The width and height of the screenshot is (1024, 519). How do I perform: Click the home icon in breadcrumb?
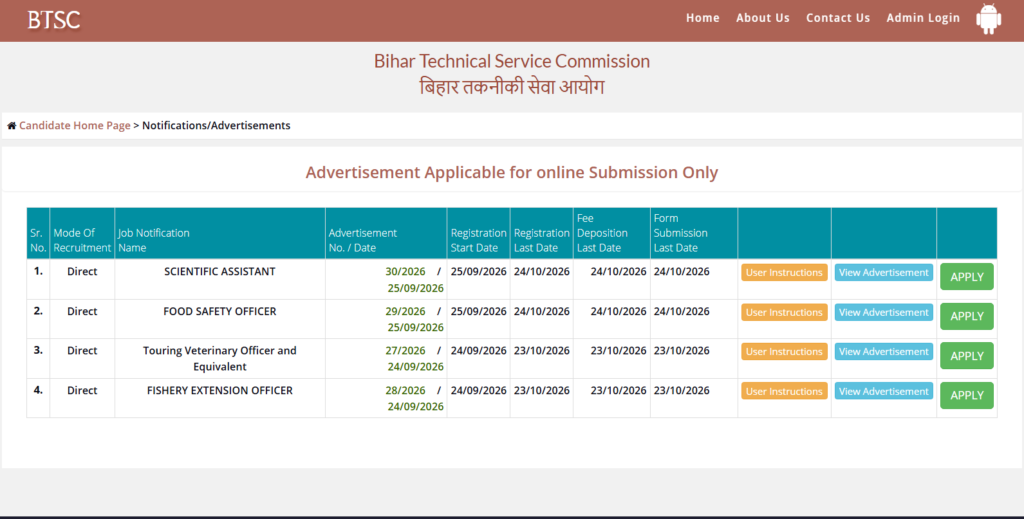12,125
